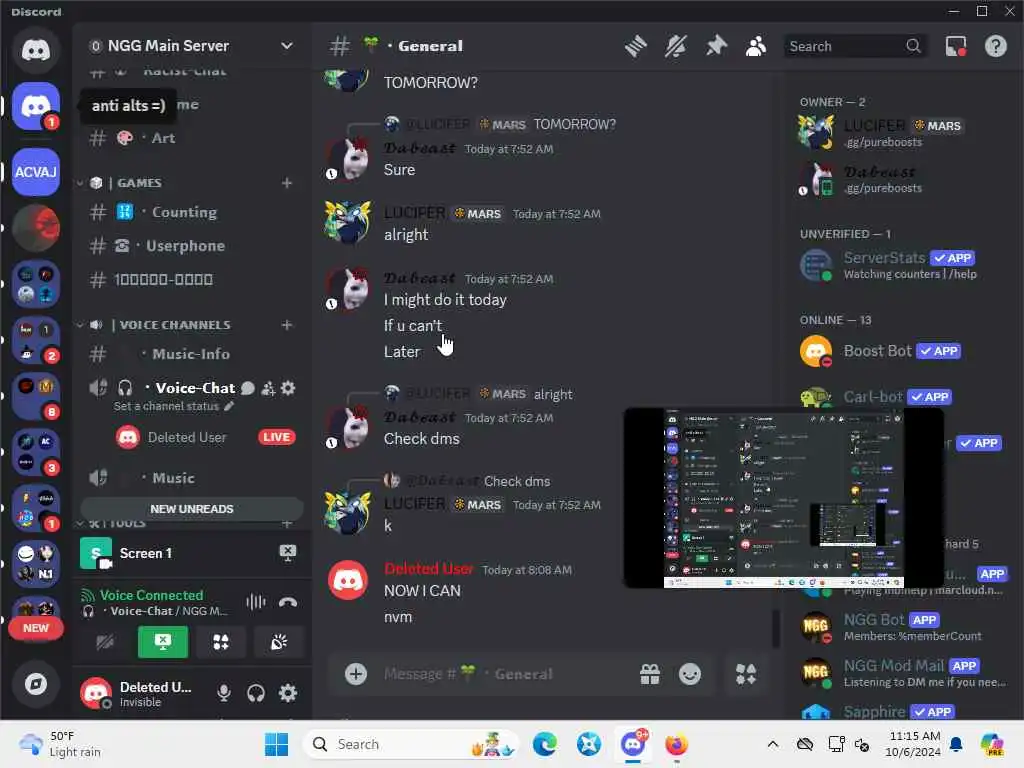Open noise suppression waveform icon
Screen dimensions: 1024x768
pyautogui.click(x=256, y=602)
